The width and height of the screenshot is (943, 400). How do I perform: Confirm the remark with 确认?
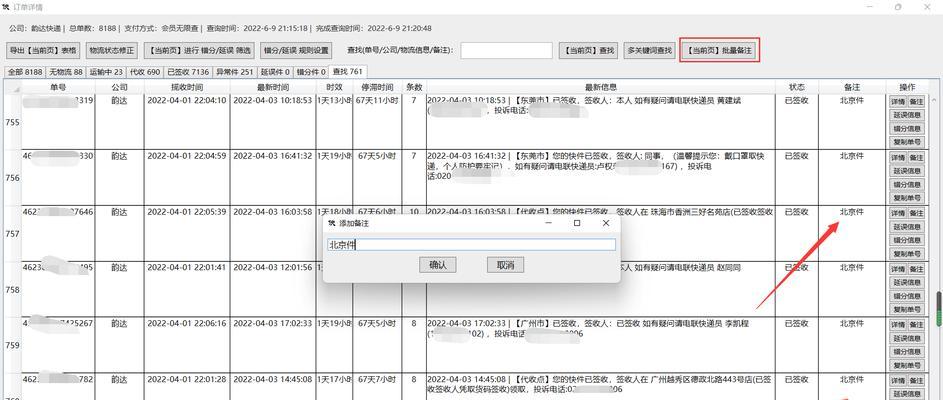[x=438, y=265]
